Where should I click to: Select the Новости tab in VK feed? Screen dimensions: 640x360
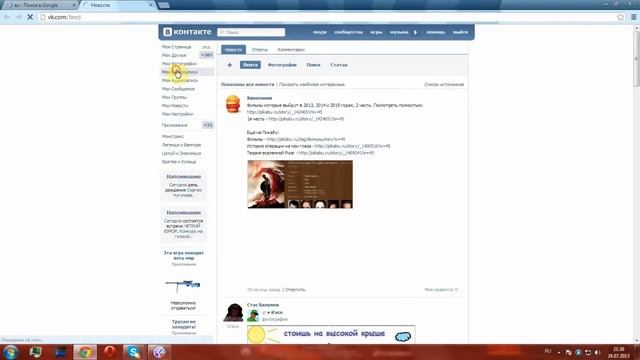click(233, 49)
